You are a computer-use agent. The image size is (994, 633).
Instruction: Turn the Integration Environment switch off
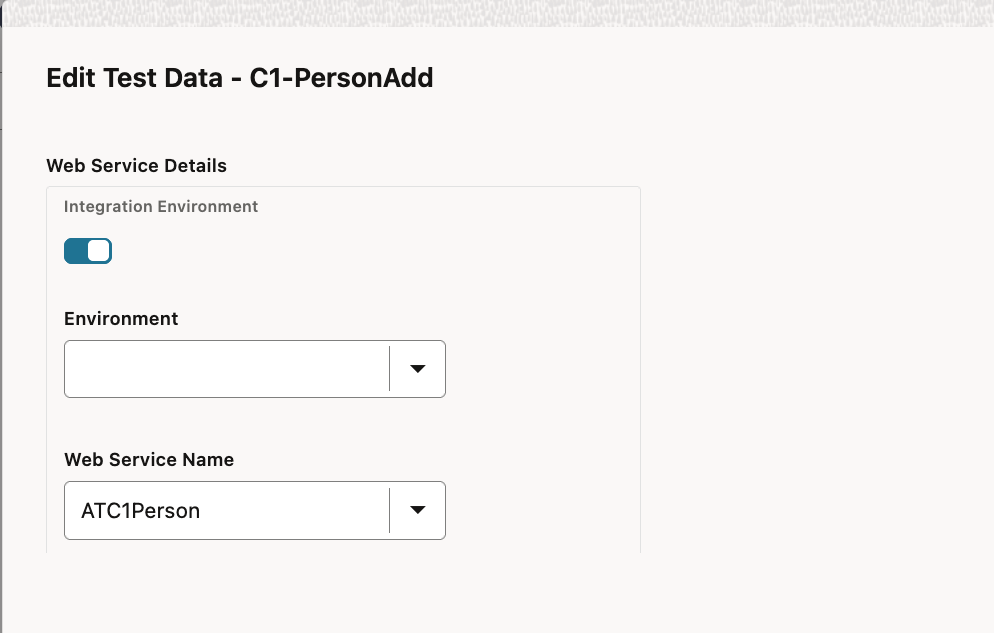[88, 250]
